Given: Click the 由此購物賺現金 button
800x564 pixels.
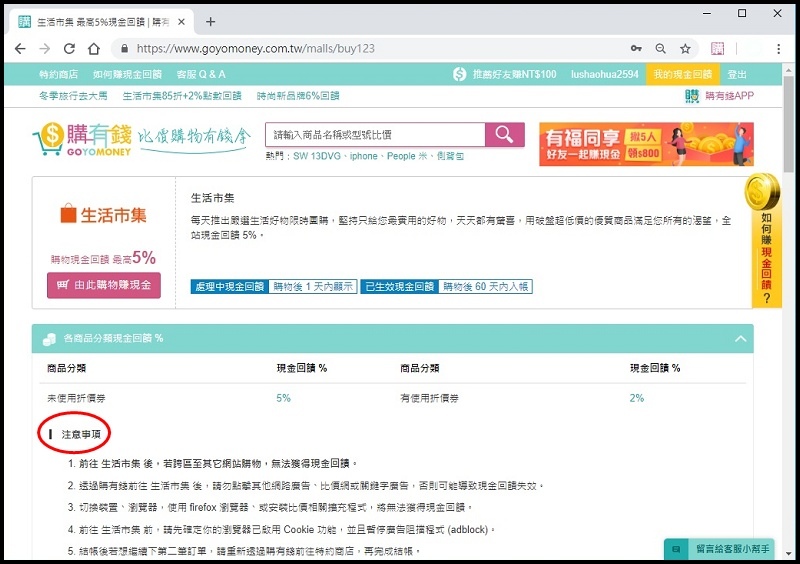Looking at the screenshot, I should point(104,285).
